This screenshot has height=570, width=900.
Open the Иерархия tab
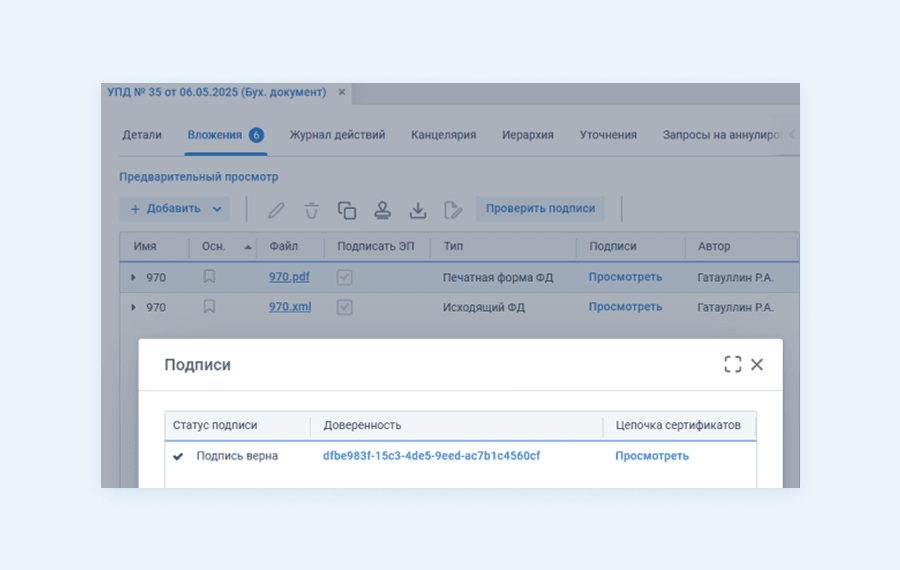pyautogui.click(x=528, y=135)
